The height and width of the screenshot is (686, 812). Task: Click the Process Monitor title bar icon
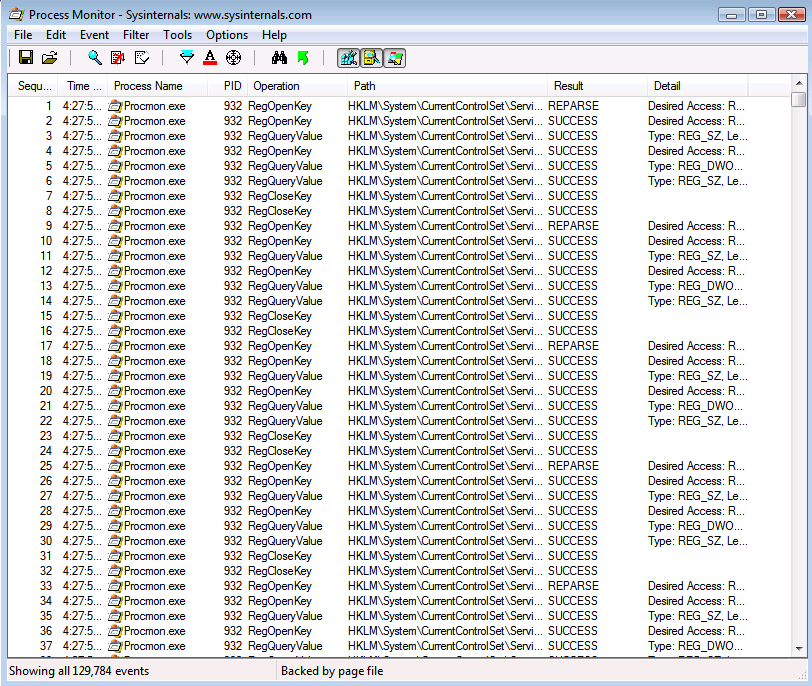(17, 14)
